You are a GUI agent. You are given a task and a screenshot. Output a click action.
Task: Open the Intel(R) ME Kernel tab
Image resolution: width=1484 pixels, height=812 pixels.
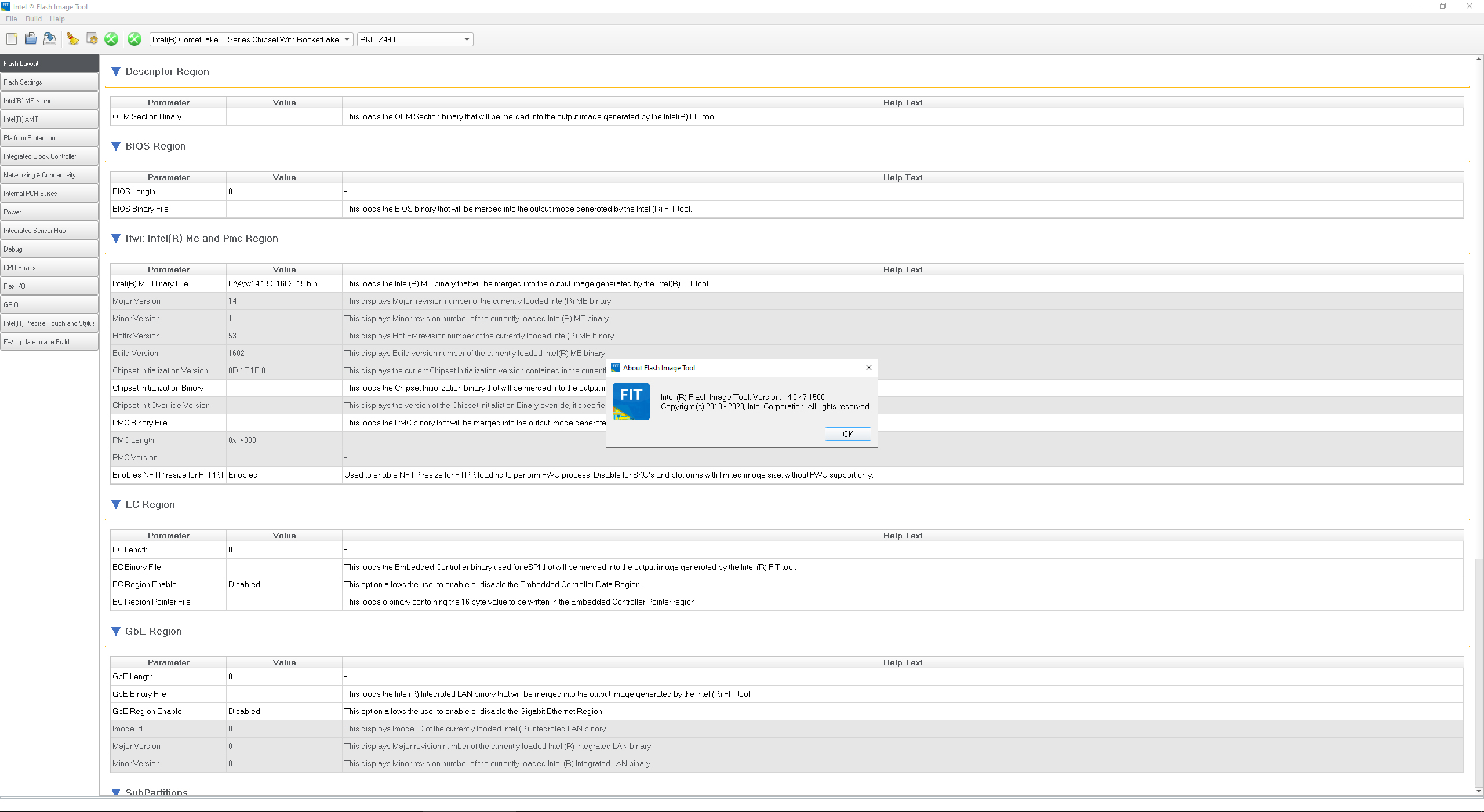tap(49, 101)
